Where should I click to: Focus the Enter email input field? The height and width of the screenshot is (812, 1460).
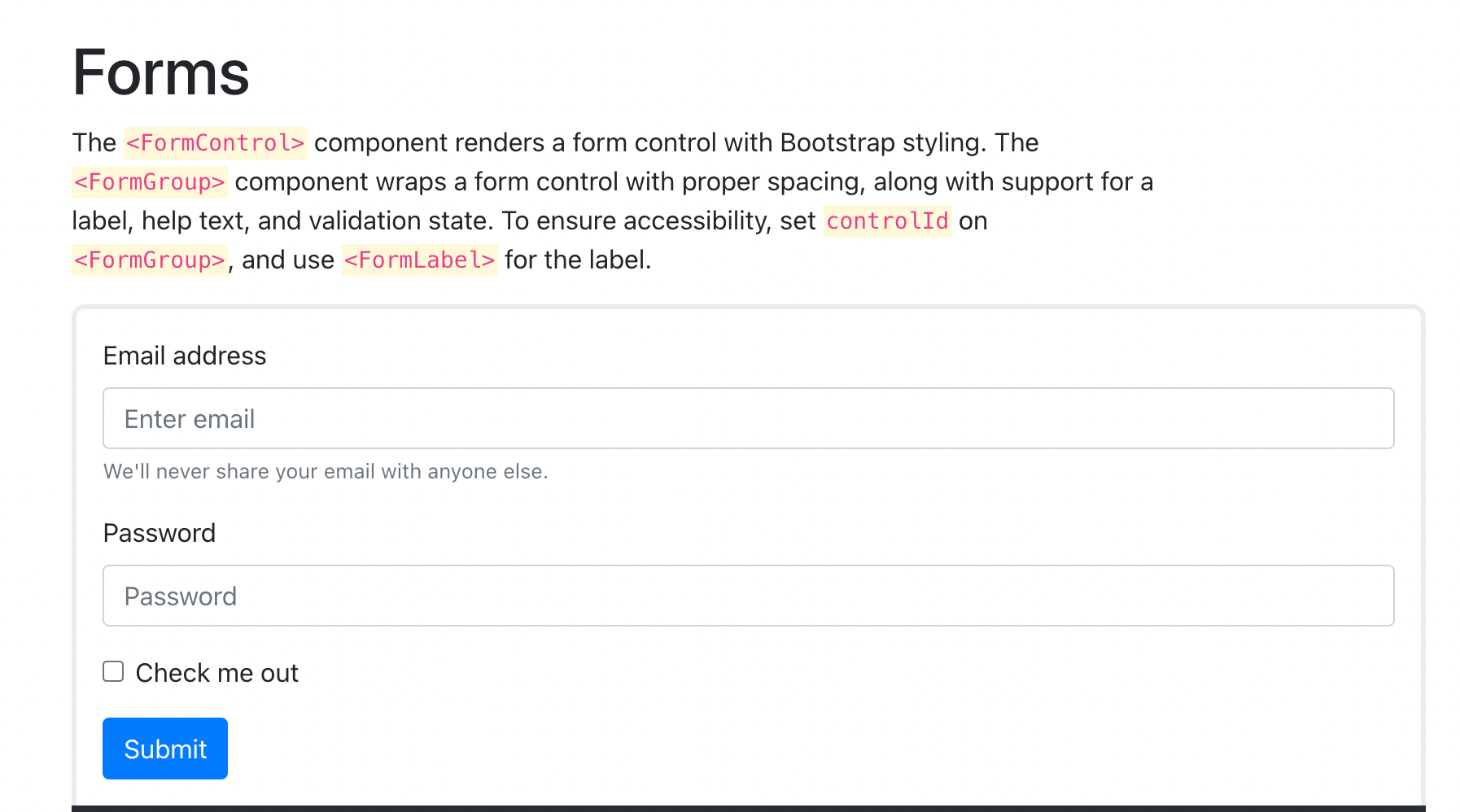(x=748, y=418)
